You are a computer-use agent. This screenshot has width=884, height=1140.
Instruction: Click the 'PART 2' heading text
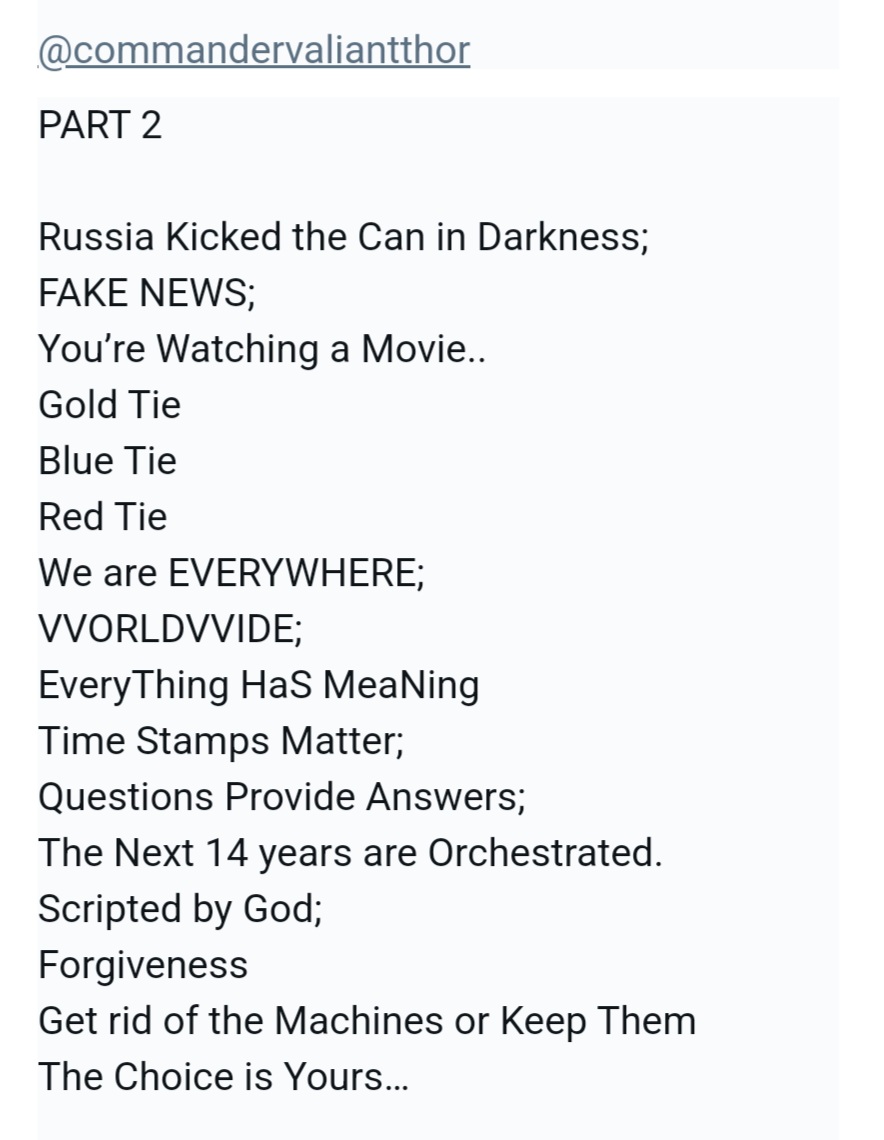coord(100,126)
